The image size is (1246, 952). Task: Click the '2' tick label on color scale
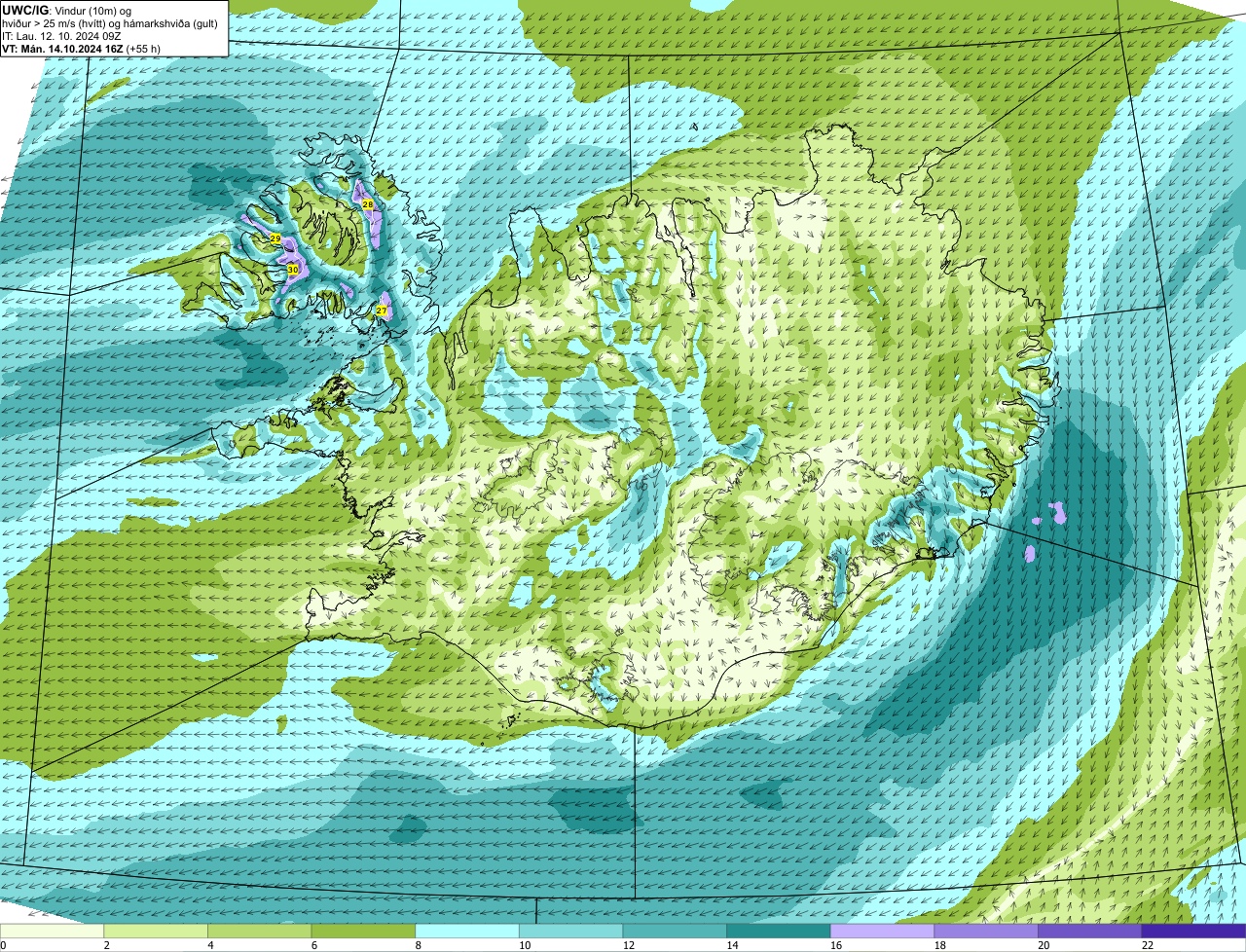[106, 945]
